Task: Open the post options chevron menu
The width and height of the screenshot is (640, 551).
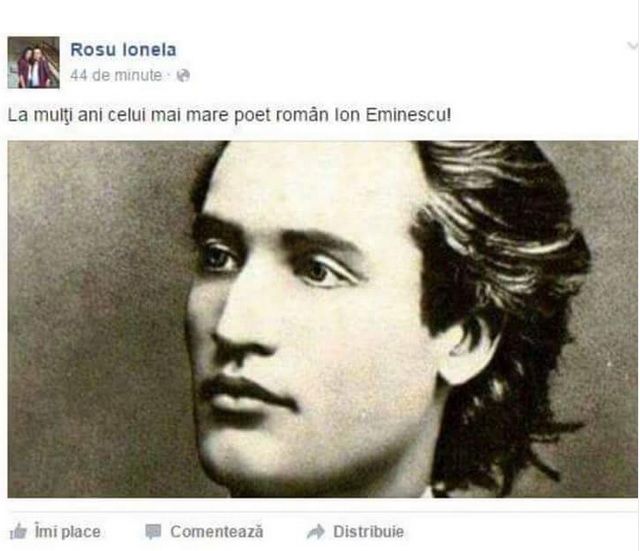Action: (x=633, y=45)
